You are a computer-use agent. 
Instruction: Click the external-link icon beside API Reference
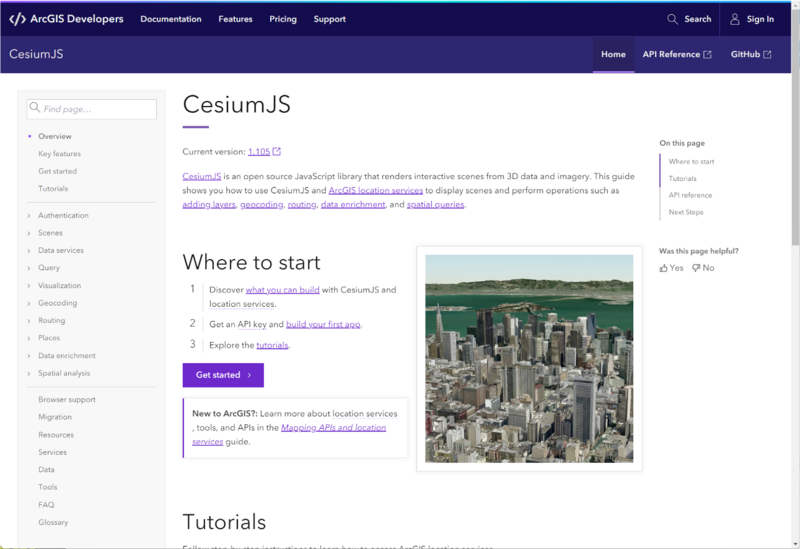tap(708, 55)
